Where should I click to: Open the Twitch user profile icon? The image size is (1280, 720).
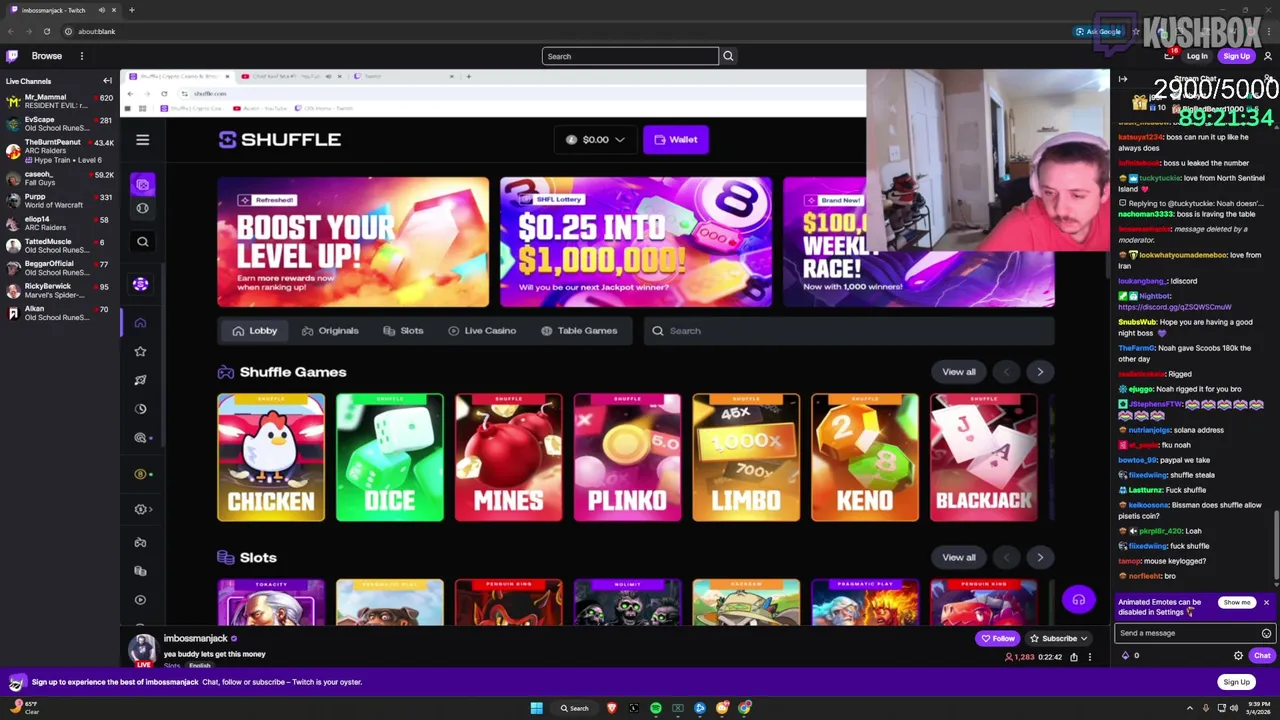[1268, 56]
